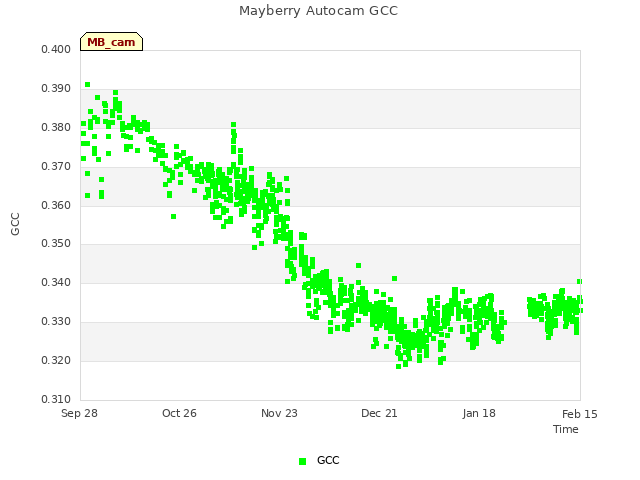Click the Oct 26 date label

179,413
